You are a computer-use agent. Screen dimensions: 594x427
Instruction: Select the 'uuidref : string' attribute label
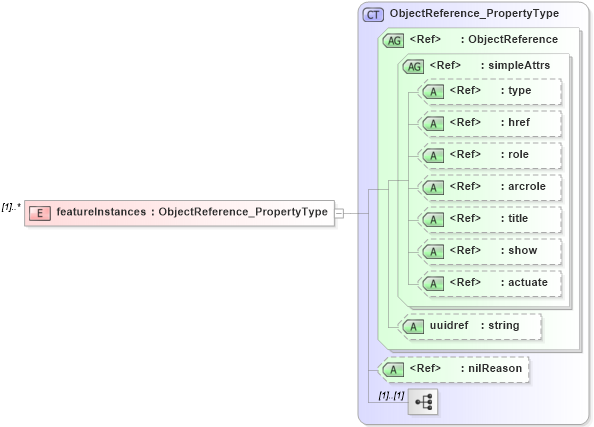click(475, 325)
